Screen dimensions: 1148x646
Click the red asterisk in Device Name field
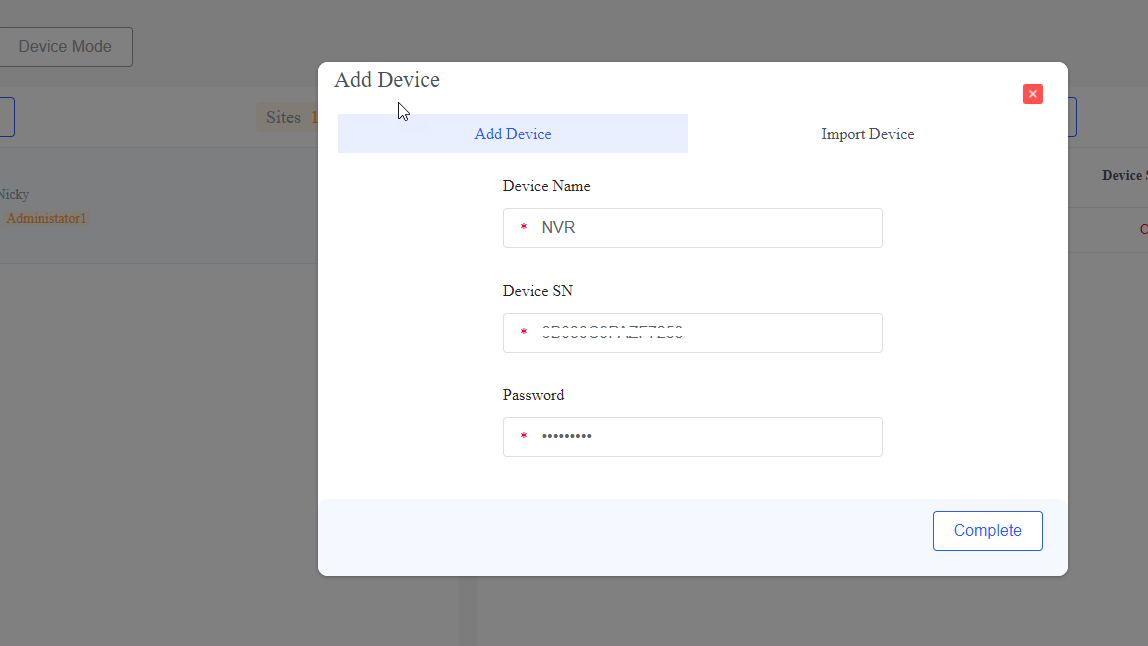coord(523,228)
